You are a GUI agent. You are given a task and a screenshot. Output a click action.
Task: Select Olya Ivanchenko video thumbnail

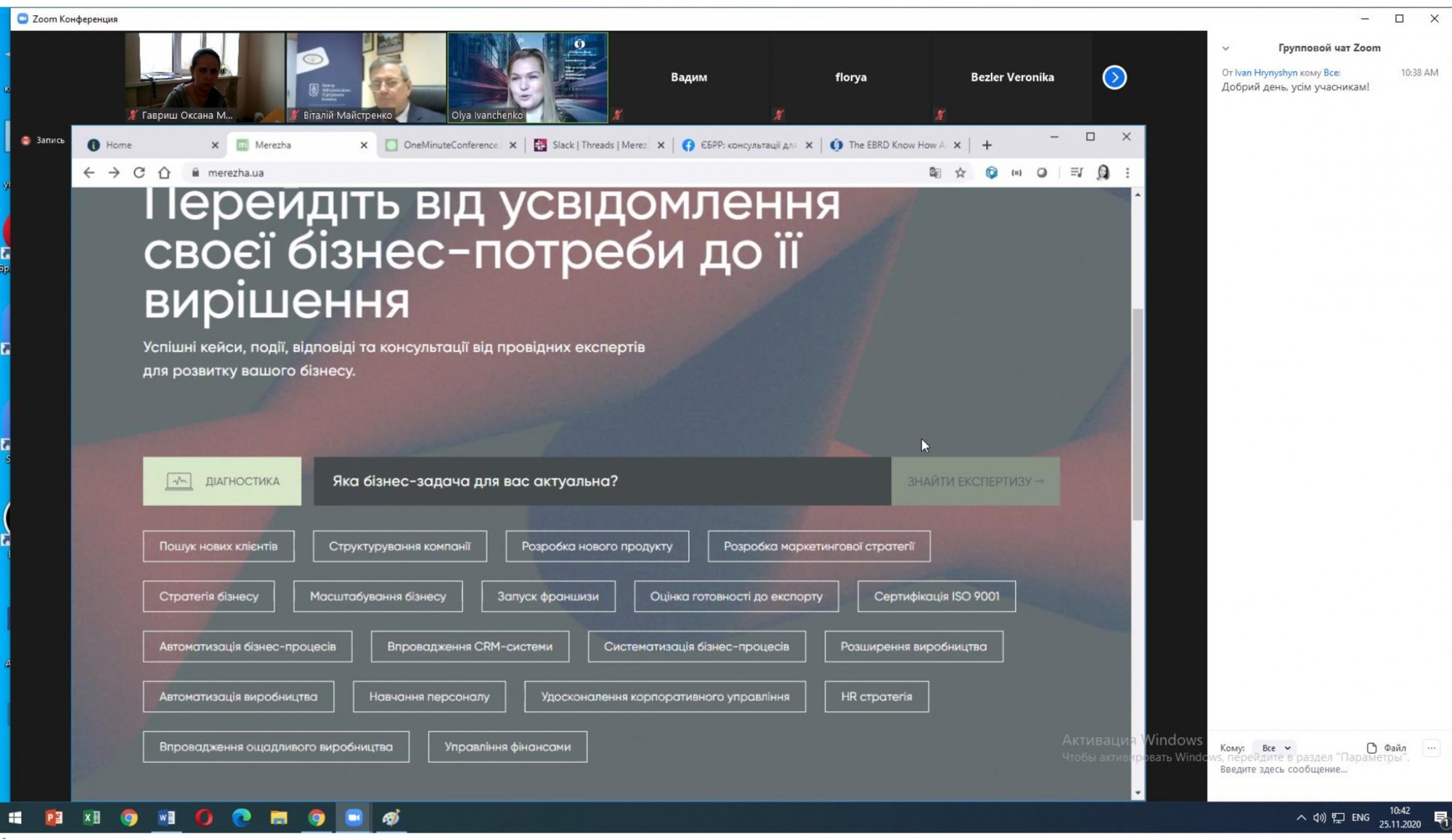point(528,78)
